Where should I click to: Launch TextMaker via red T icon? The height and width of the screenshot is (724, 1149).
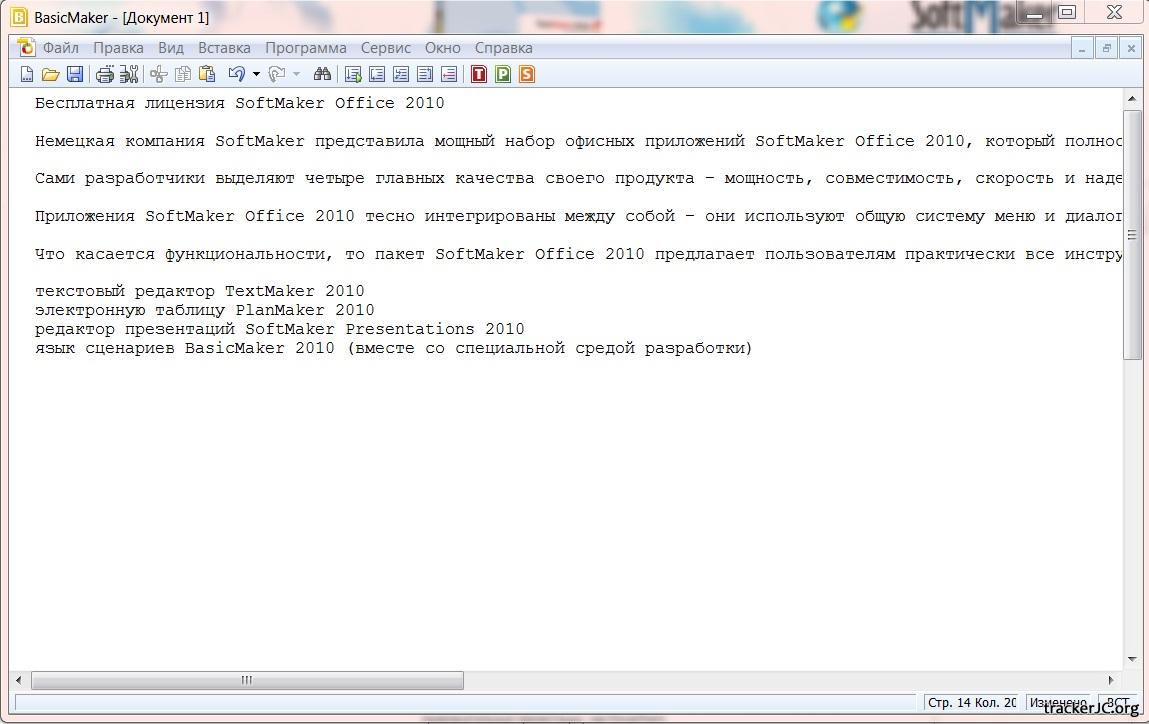479,74
